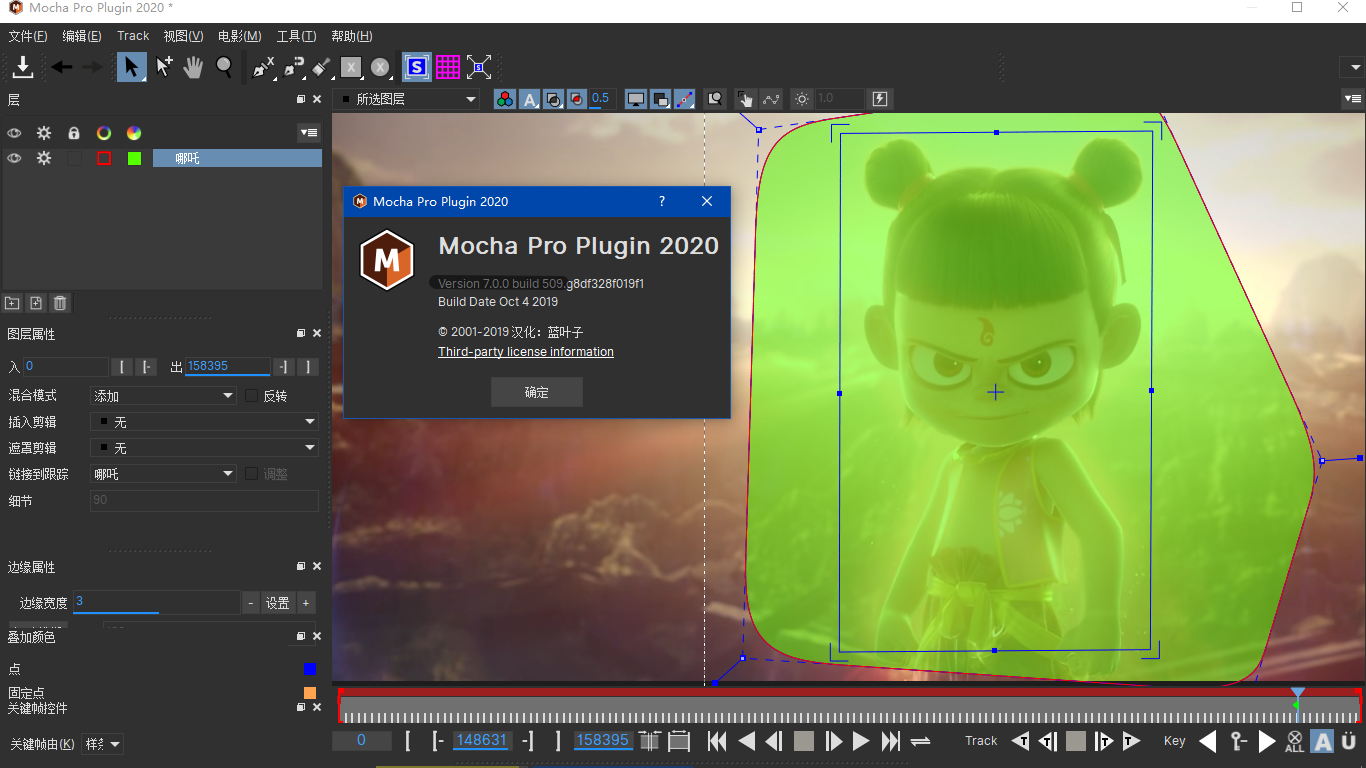Screen dimensions: 1366x768
Task: Open the 编辑(E) menu
Action: pos(82,36)
